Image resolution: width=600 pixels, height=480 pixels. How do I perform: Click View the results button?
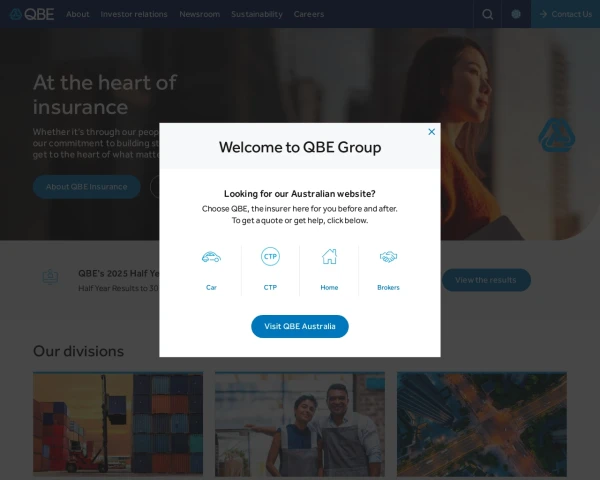click(x=486, y=280)
